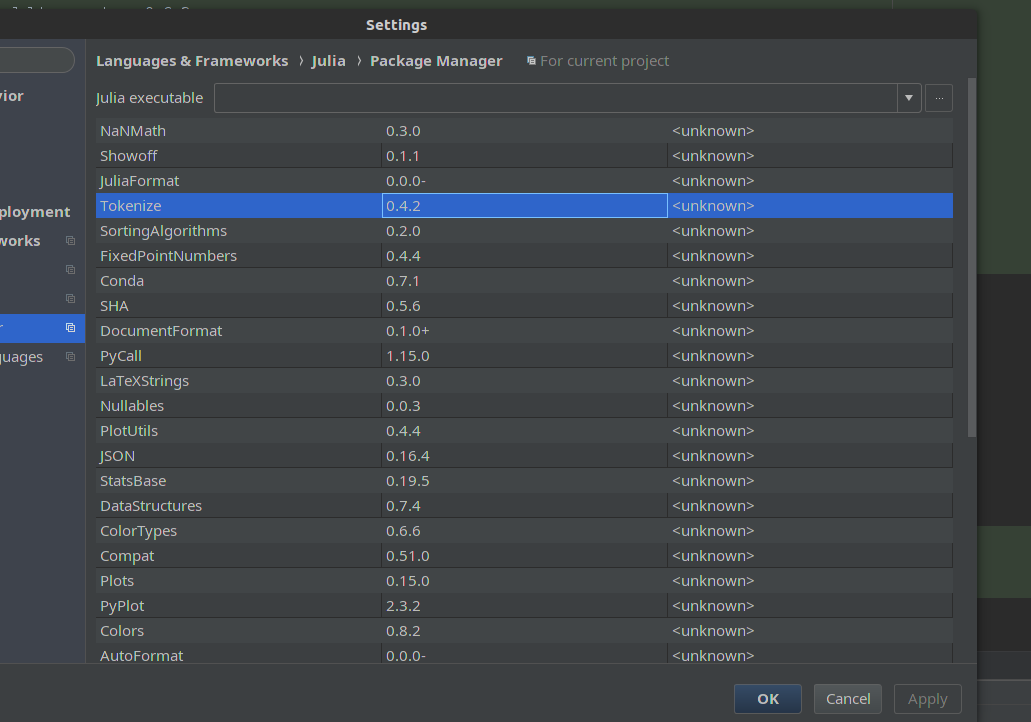Click the project icon on the highlighted sidebar item

70,327
